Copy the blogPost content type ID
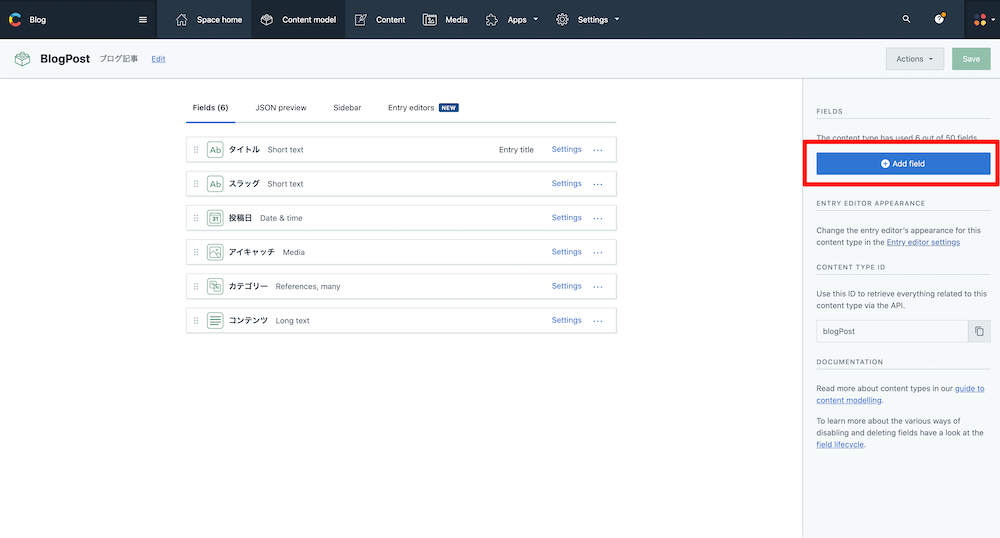The image size is (1000, 538). [979, 331]
